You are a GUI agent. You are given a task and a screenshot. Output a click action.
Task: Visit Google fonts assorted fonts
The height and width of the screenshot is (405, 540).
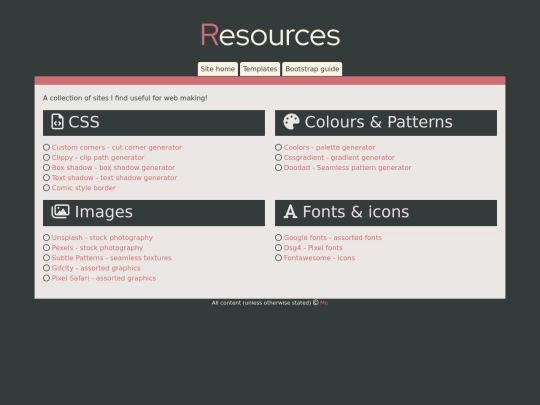point(333,238)
